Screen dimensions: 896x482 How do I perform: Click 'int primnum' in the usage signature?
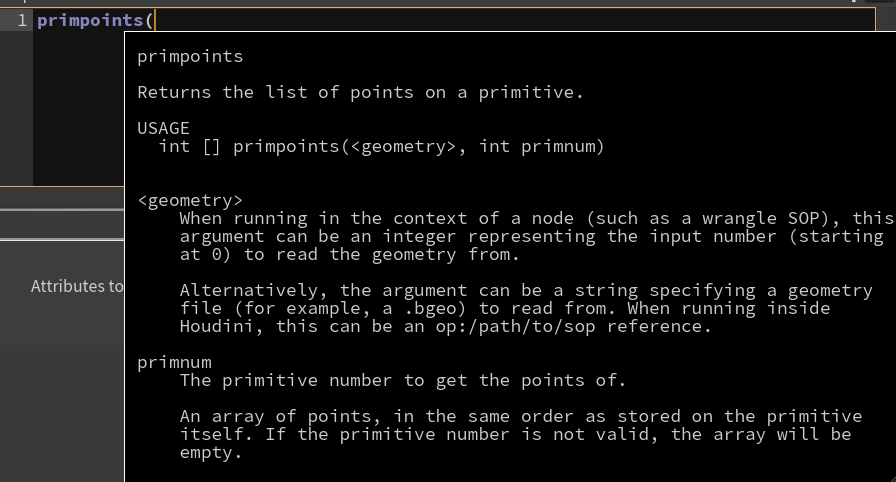pos(541,147)
